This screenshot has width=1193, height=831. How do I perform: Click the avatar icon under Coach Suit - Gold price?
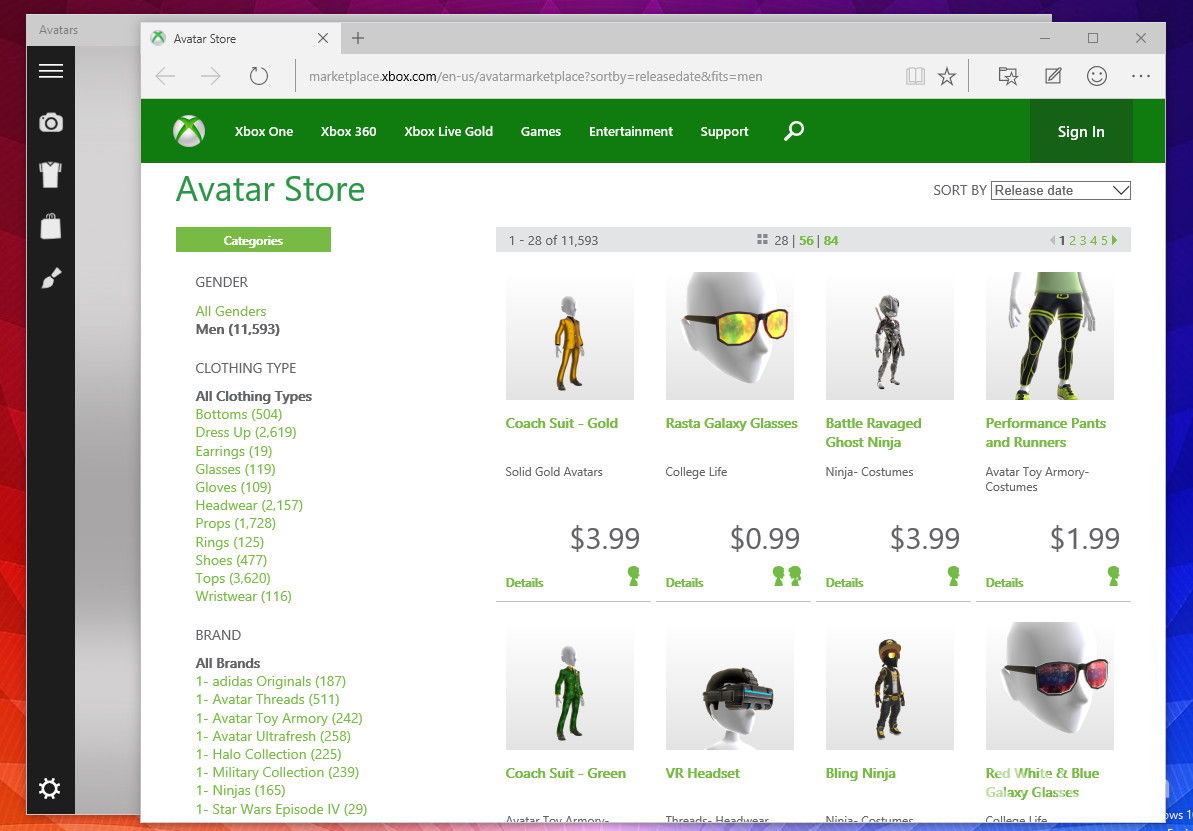[633, 576]
